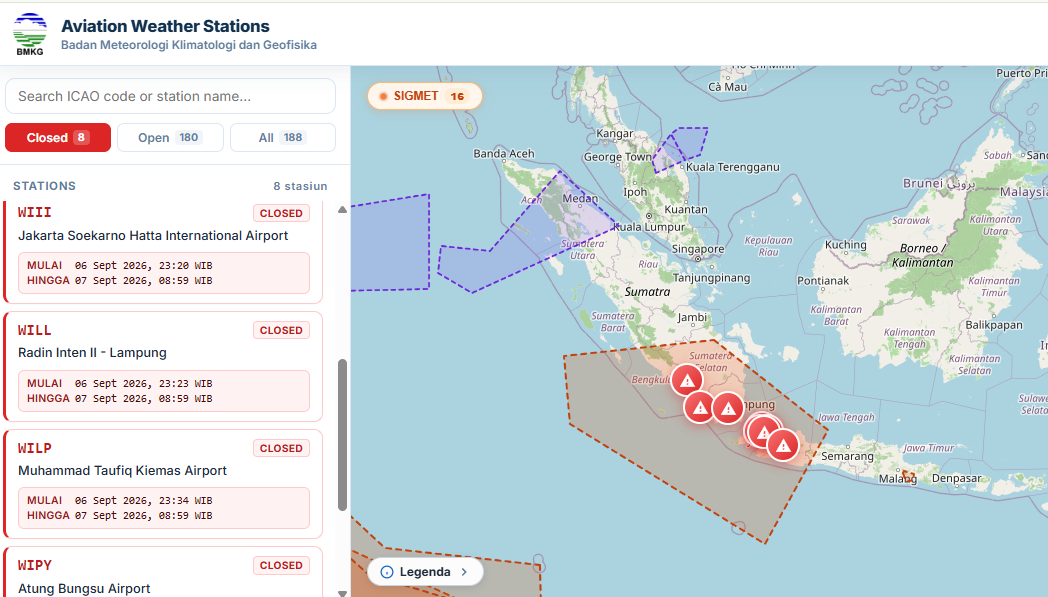Click the CLOSED badge on WIPY card
The height and width of the screenshot is (597, 1048).
tap(281, 566)
